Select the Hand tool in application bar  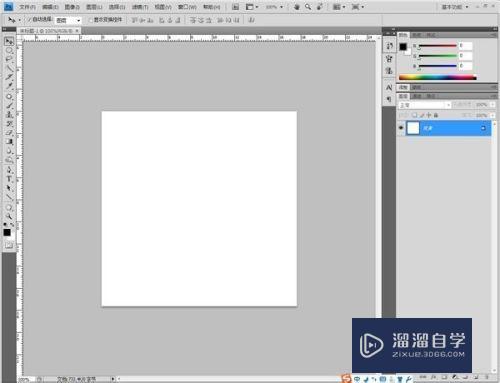pyautogui.click(x=296, y=7)
